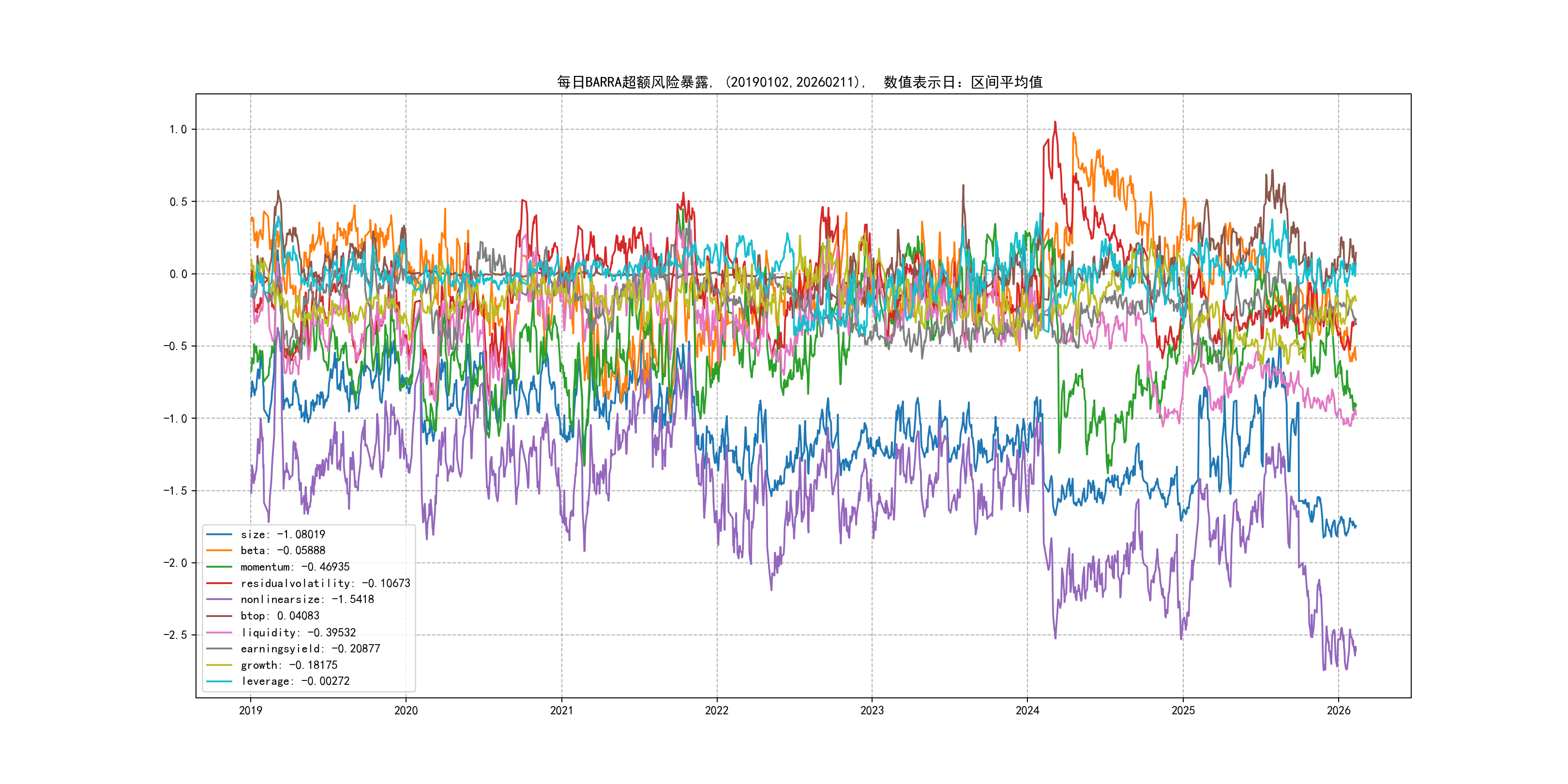
Task: Click the 2019 x-axis tick label
Action: [250, 710]
